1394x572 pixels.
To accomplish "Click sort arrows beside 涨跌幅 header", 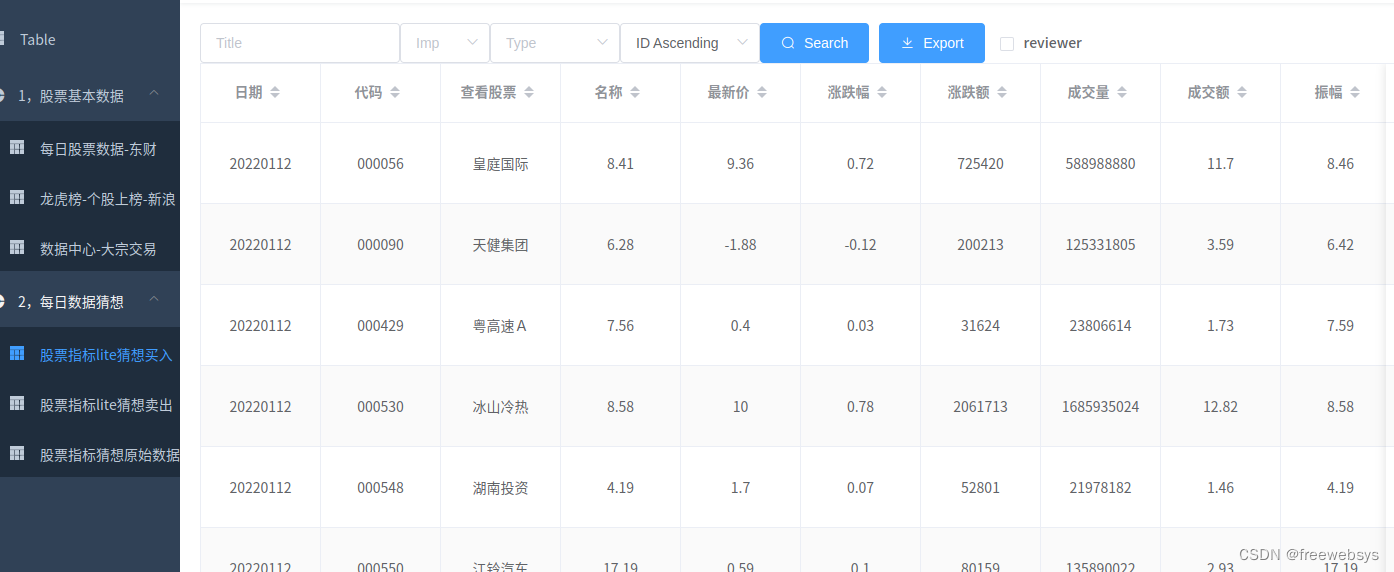I will (x=882, y=92).
